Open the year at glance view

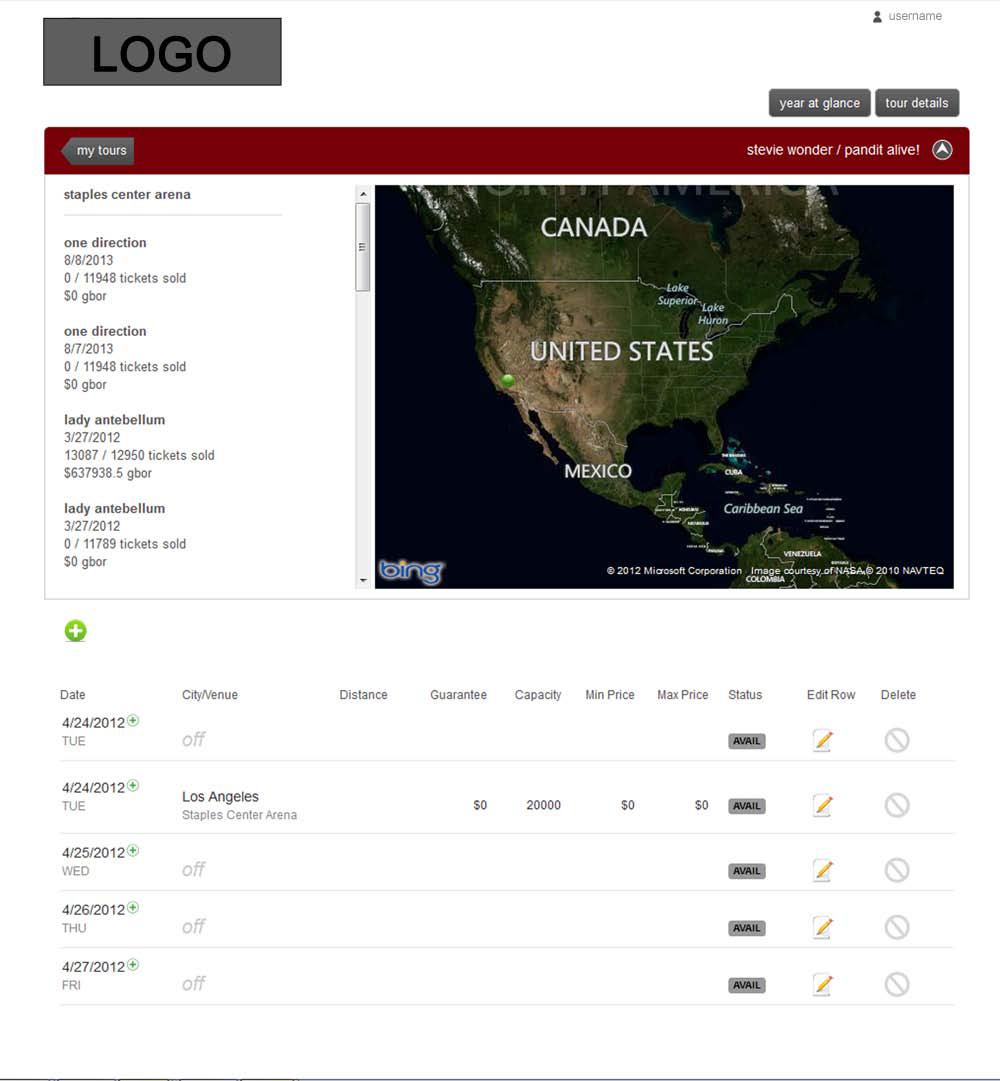(x=819, y=103)
